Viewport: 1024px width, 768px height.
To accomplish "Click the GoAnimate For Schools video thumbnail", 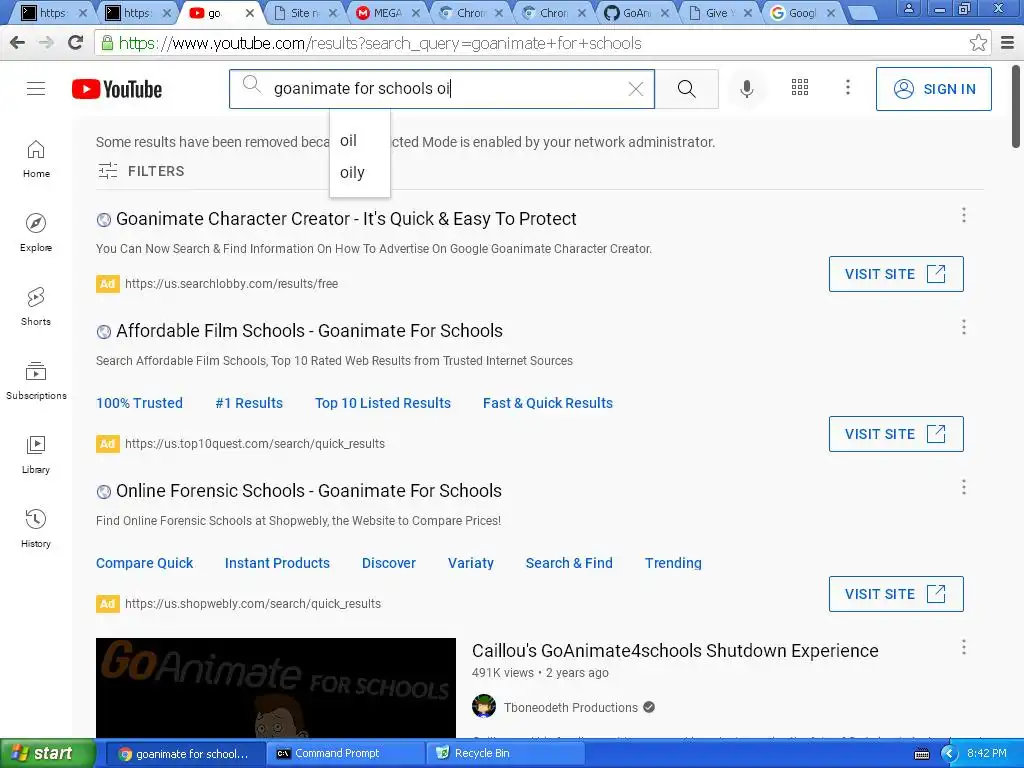I will coord(276,688).
